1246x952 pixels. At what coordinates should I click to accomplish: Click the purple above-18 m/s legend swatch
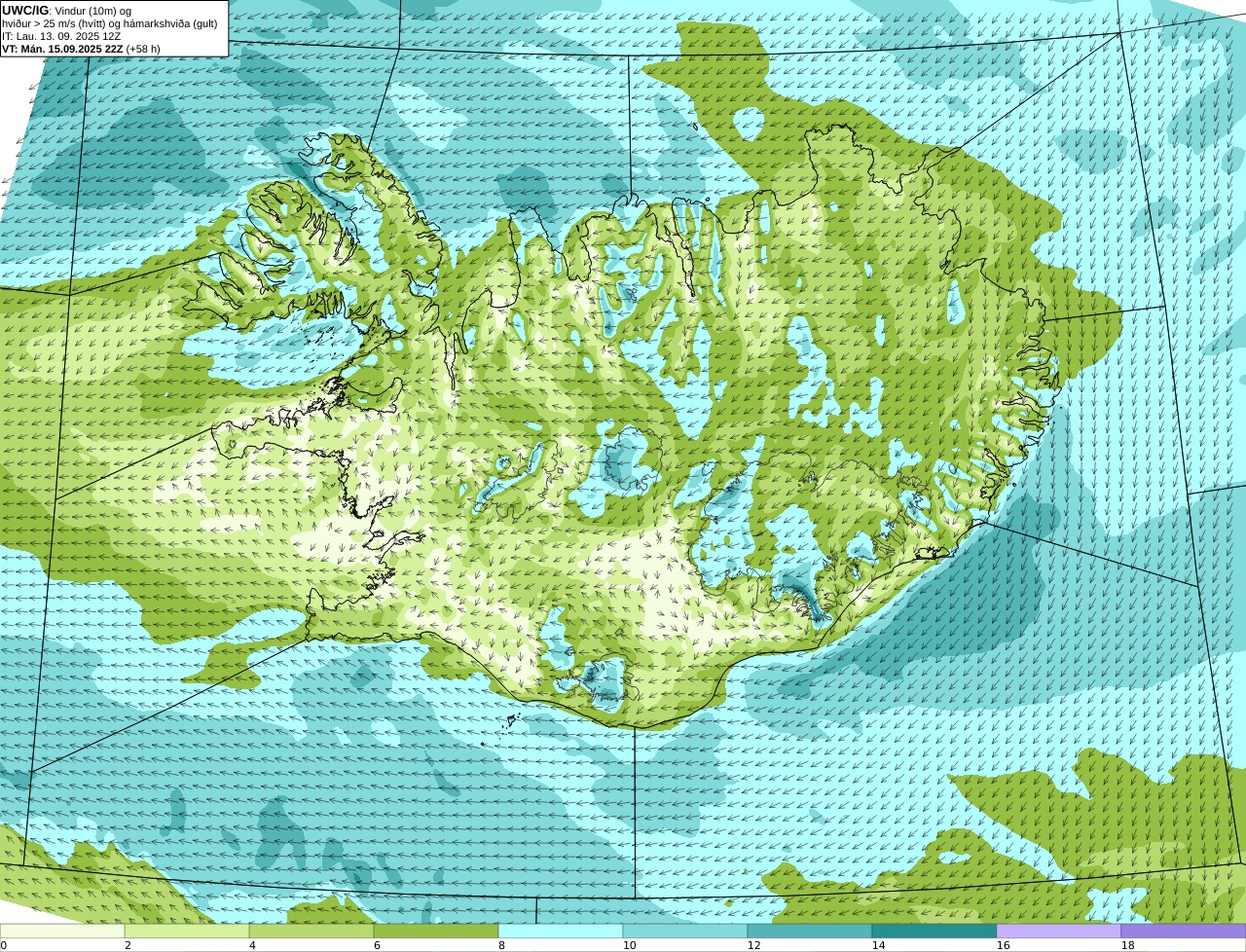click(1184, 932)
